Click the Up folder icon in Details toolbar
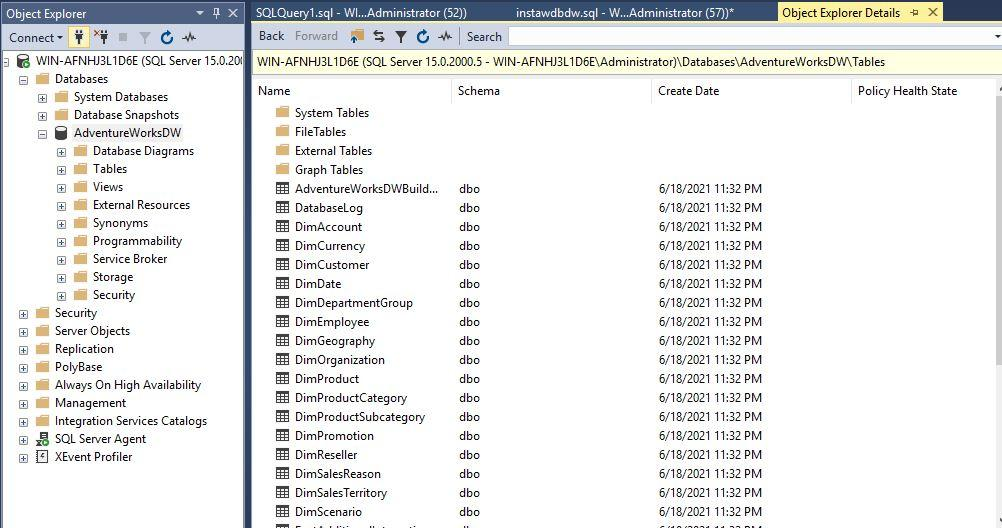Screen dimensions: 1002x528 pos(357,36)
